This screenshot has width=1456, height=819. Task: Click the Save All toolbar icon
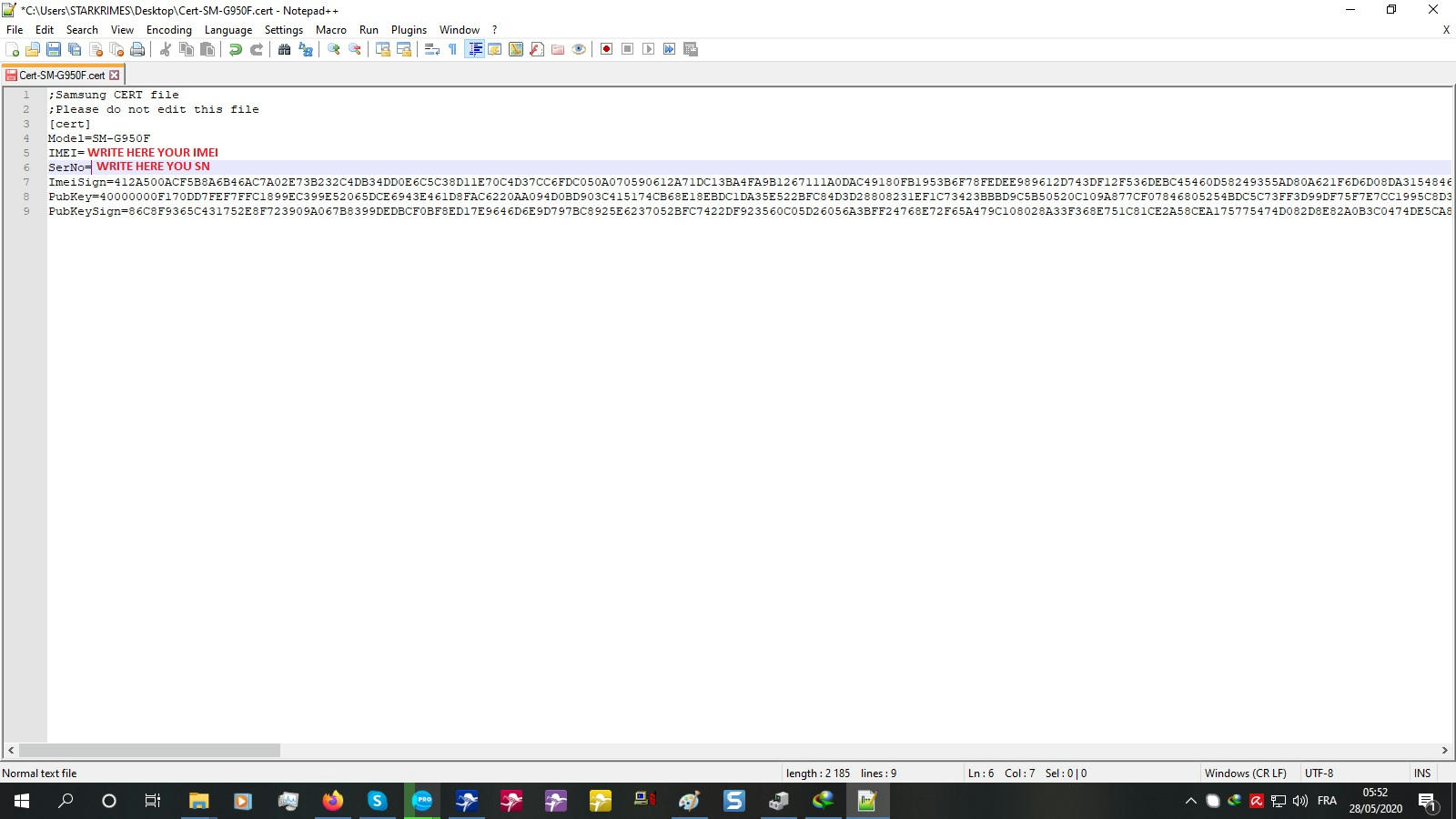[75, 49]
